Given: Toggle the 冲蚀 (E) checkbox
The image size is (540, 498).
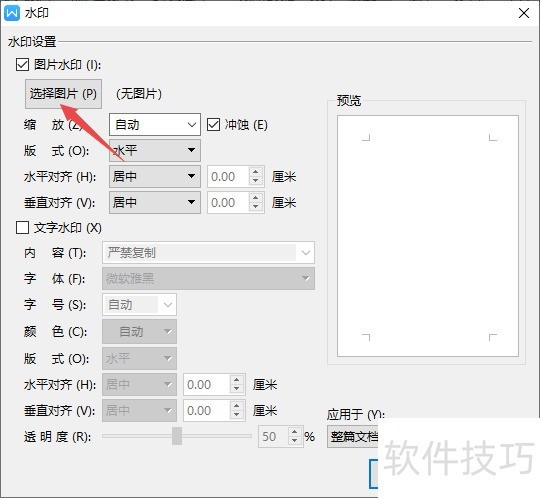Looking at the screenshot, I should (x=213, y=124).
